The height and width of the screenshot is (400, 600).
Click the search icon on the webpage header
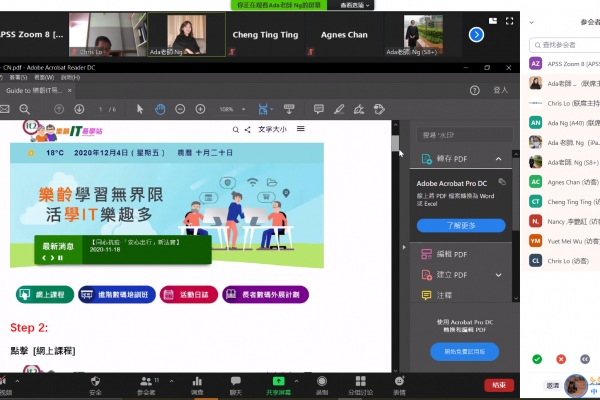[x=236, y=130]
